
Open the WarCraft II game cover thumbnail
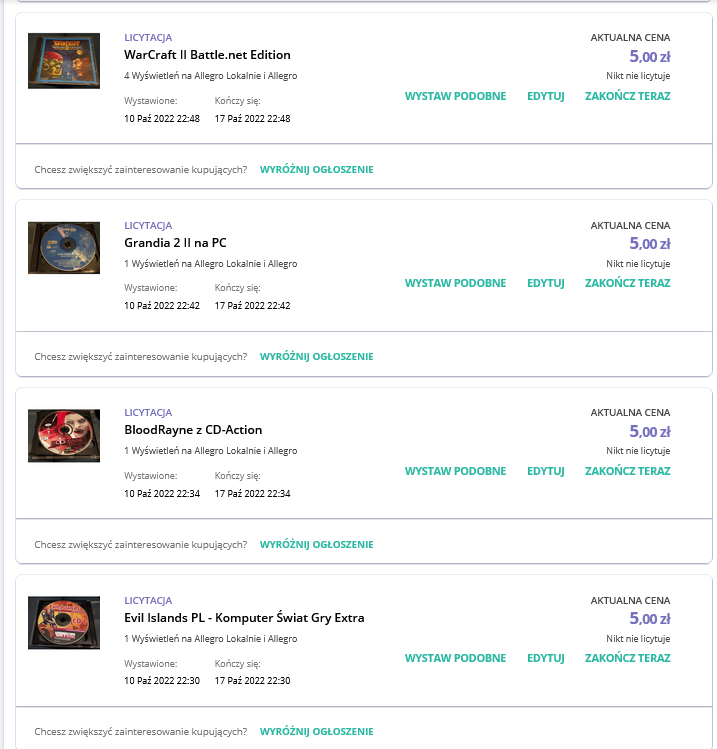[x=64, y=61]
